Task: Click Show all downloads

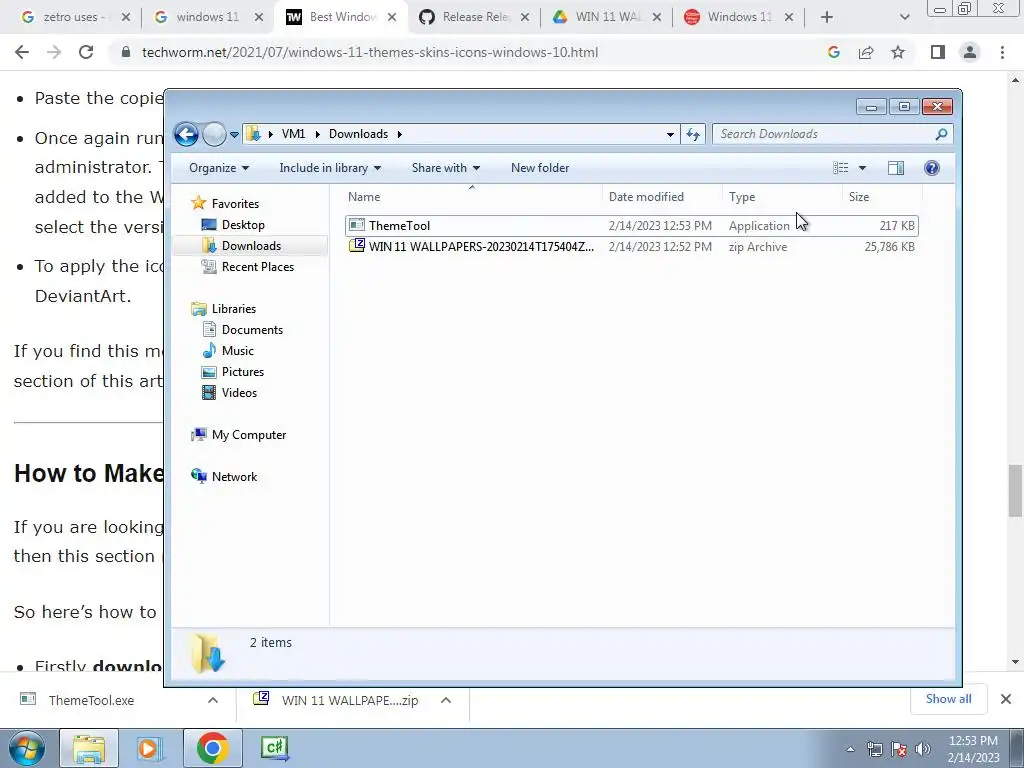Action: [x=948, y=699]
